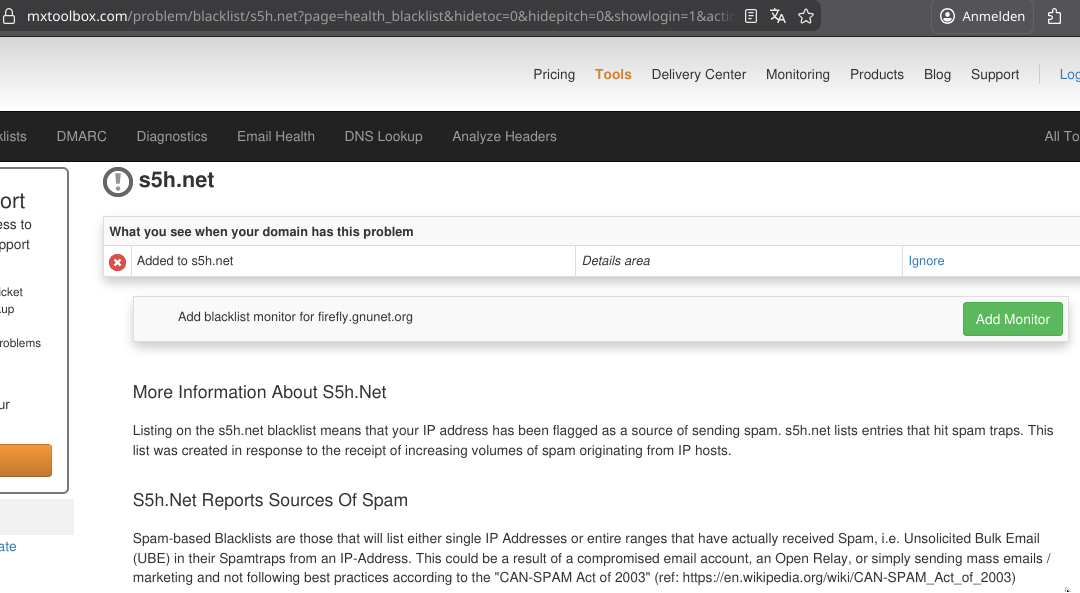Open the Products menu
This screenshot has height=593, width=1080.
[x=877, y=74]
